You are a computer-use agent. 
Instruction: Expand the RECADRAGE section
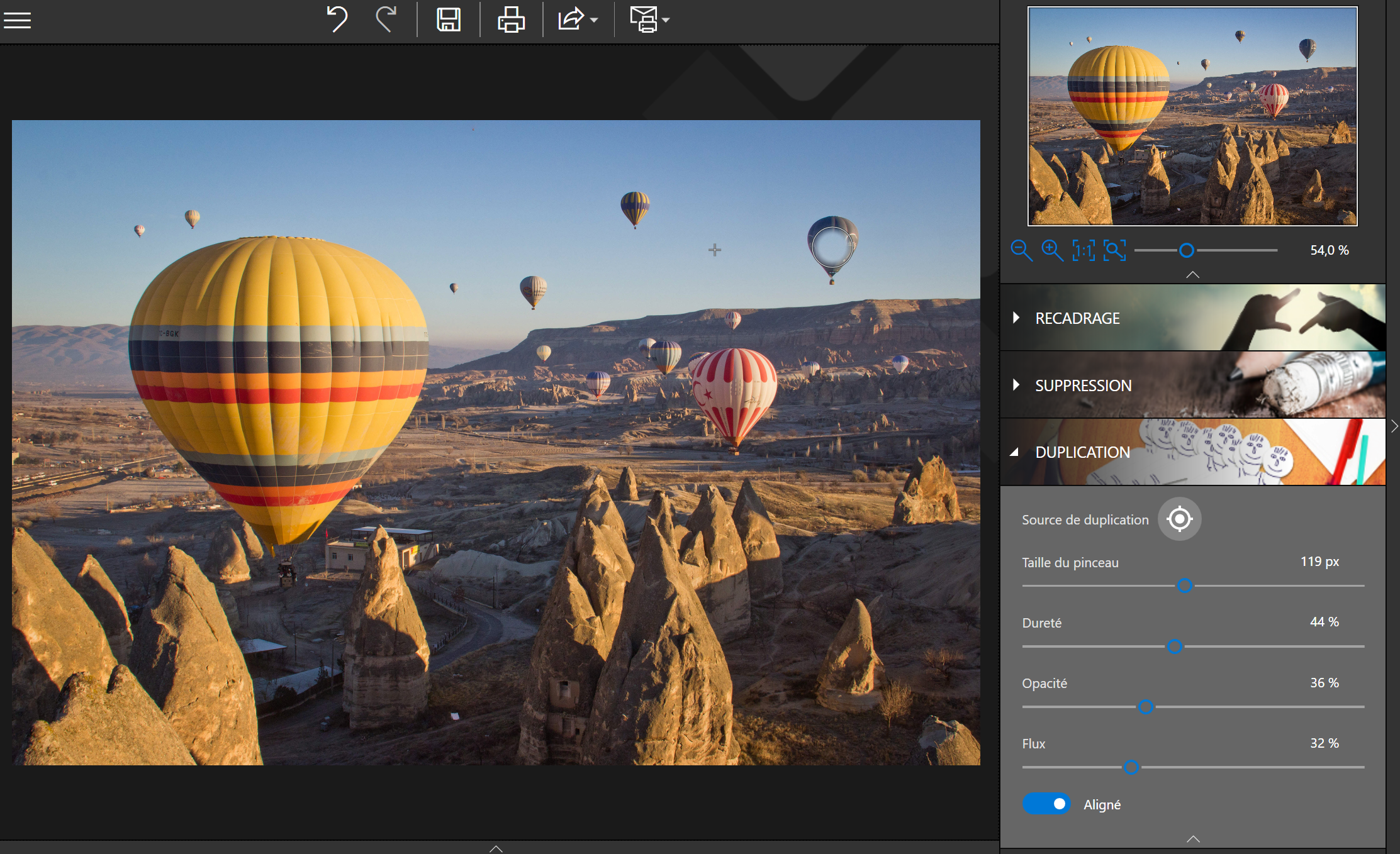coord(1077,318)
